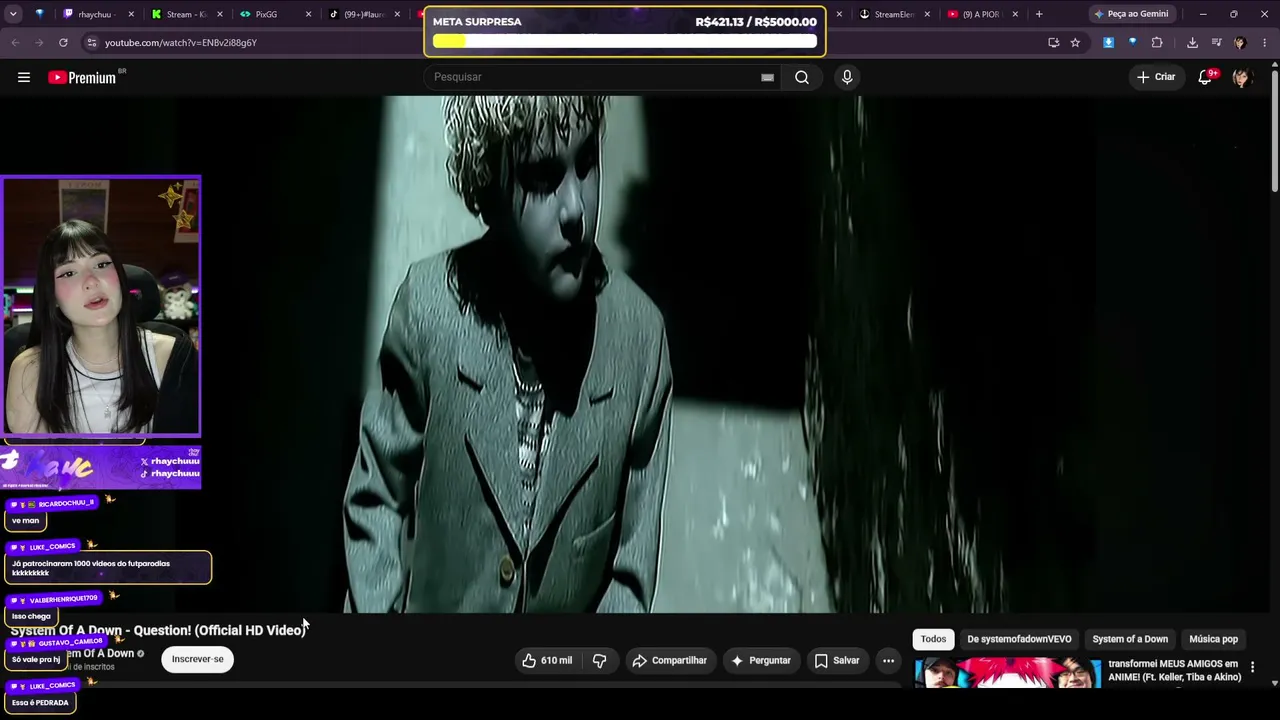
Task: Open YouTube notifications bell
Action: tap(1206, 77)
